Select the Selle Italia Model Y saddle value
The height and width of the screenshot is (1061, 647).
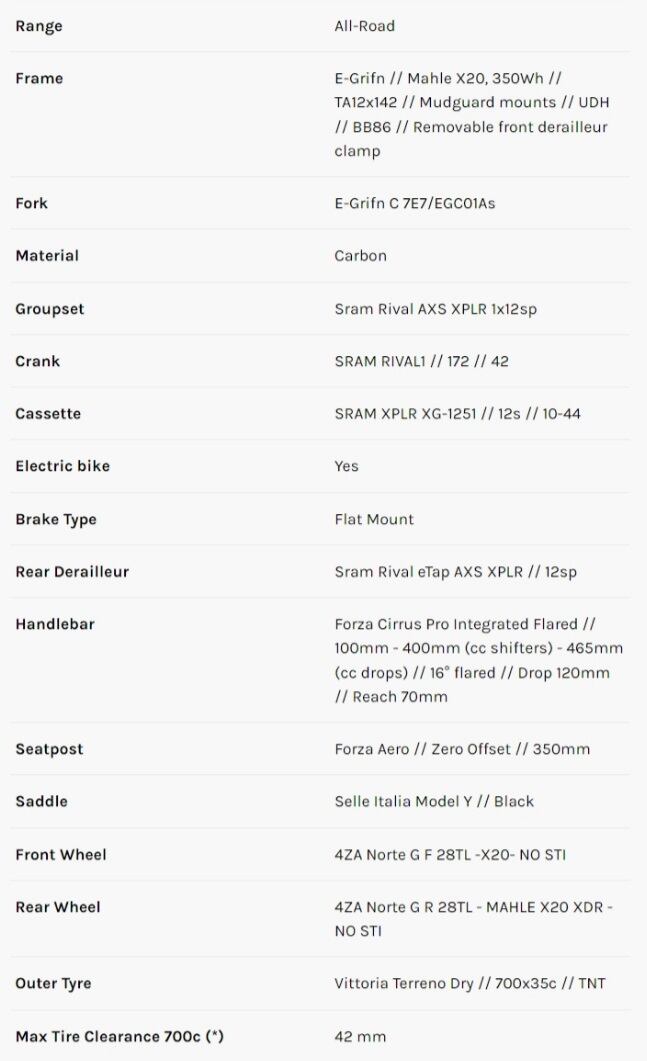click(x=434, y=801)
